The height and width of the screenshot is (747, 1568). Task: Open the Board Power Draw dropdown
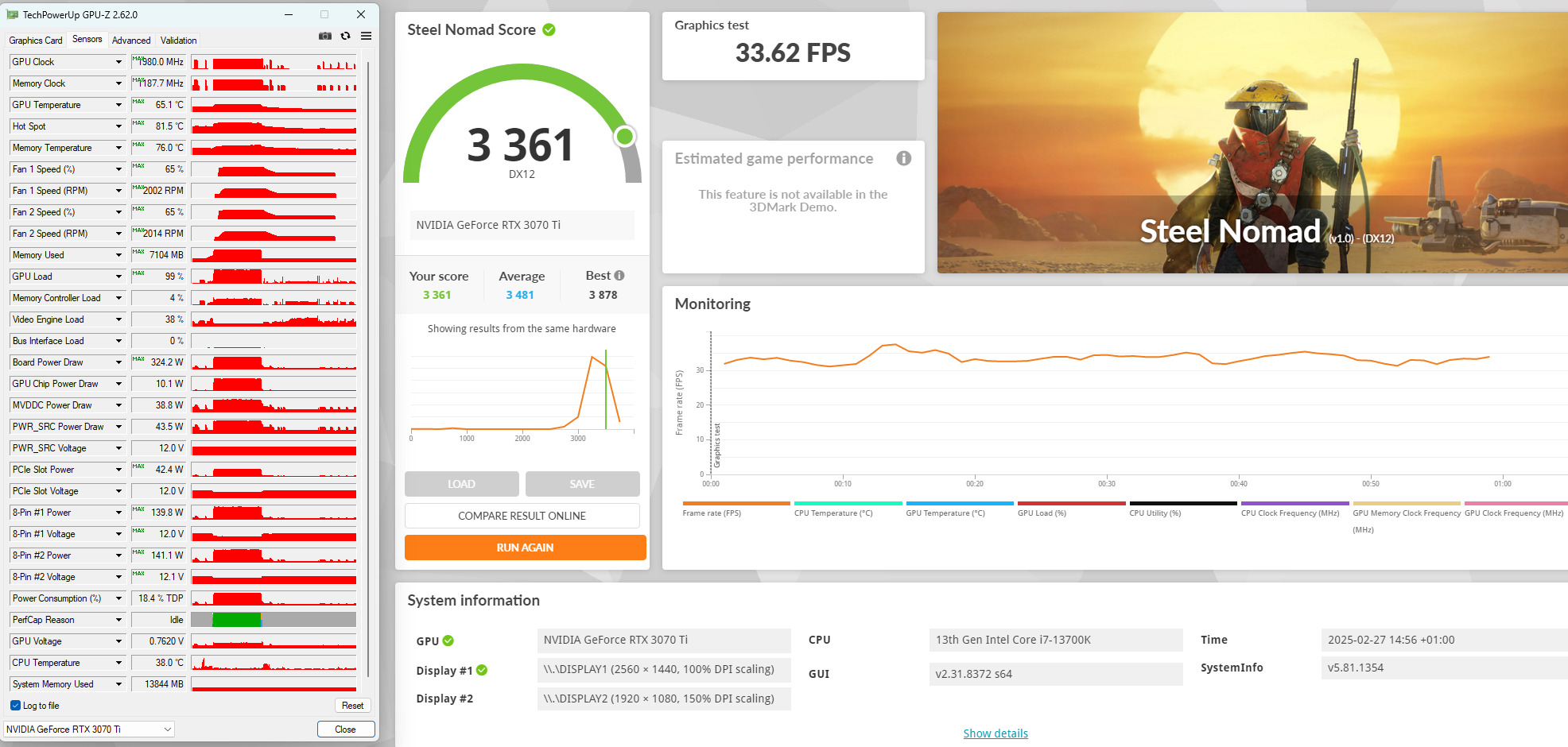(x=118, y=362)
